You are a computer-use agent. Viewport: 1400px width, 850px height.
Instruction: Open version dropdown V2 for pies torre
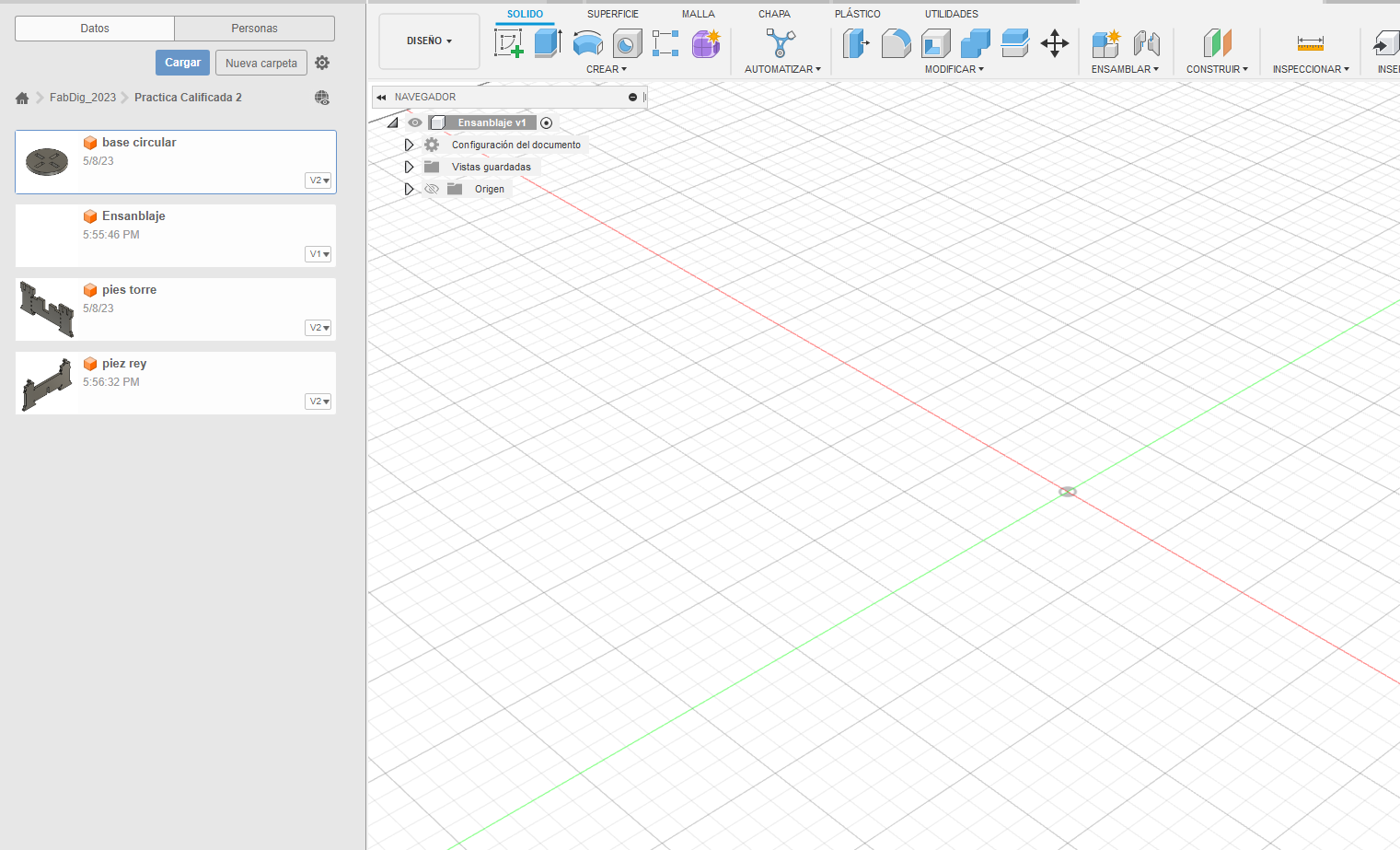pyautogui.click(x=318, y=328)
